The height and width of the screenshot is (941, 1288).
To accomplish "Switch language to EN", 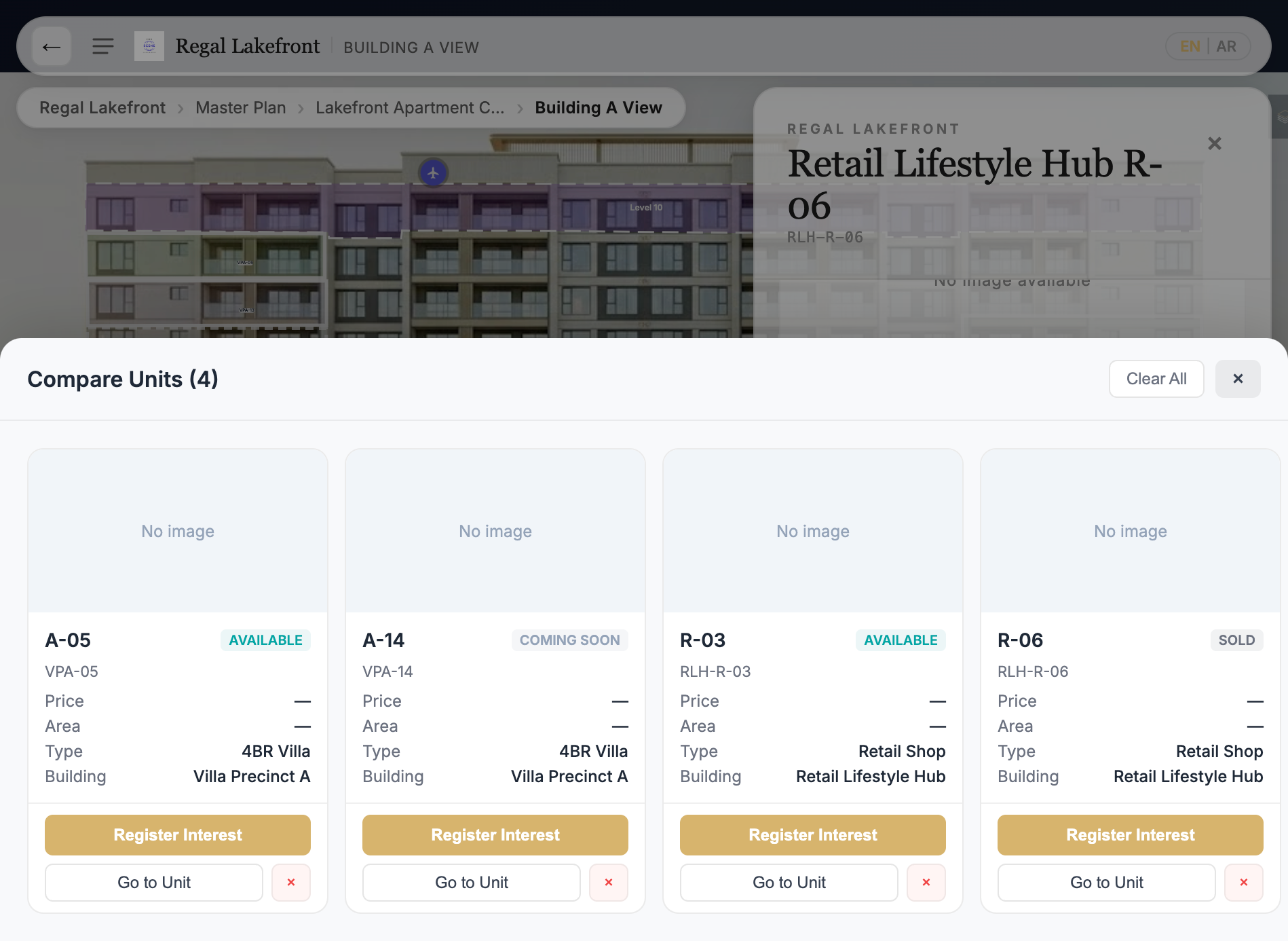I will click(x=1190, y=47).
